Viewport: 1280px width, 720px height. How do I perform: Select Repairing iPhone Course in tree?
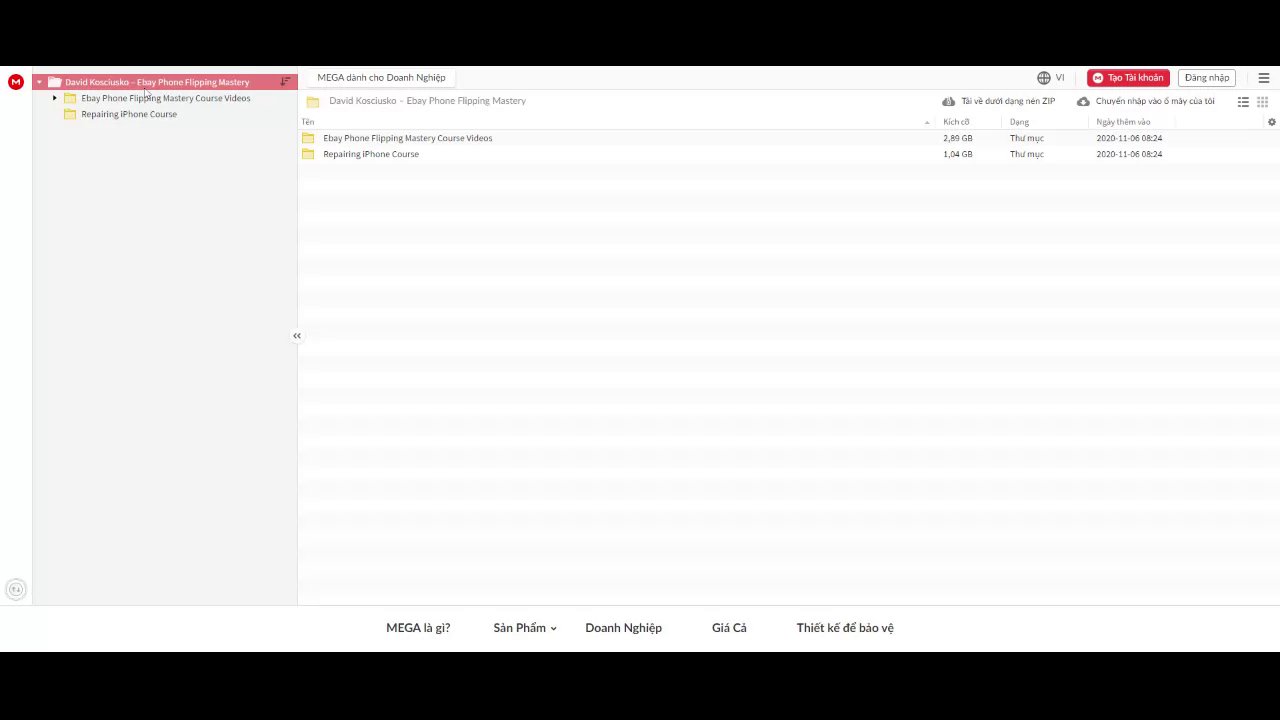[129, 114]
